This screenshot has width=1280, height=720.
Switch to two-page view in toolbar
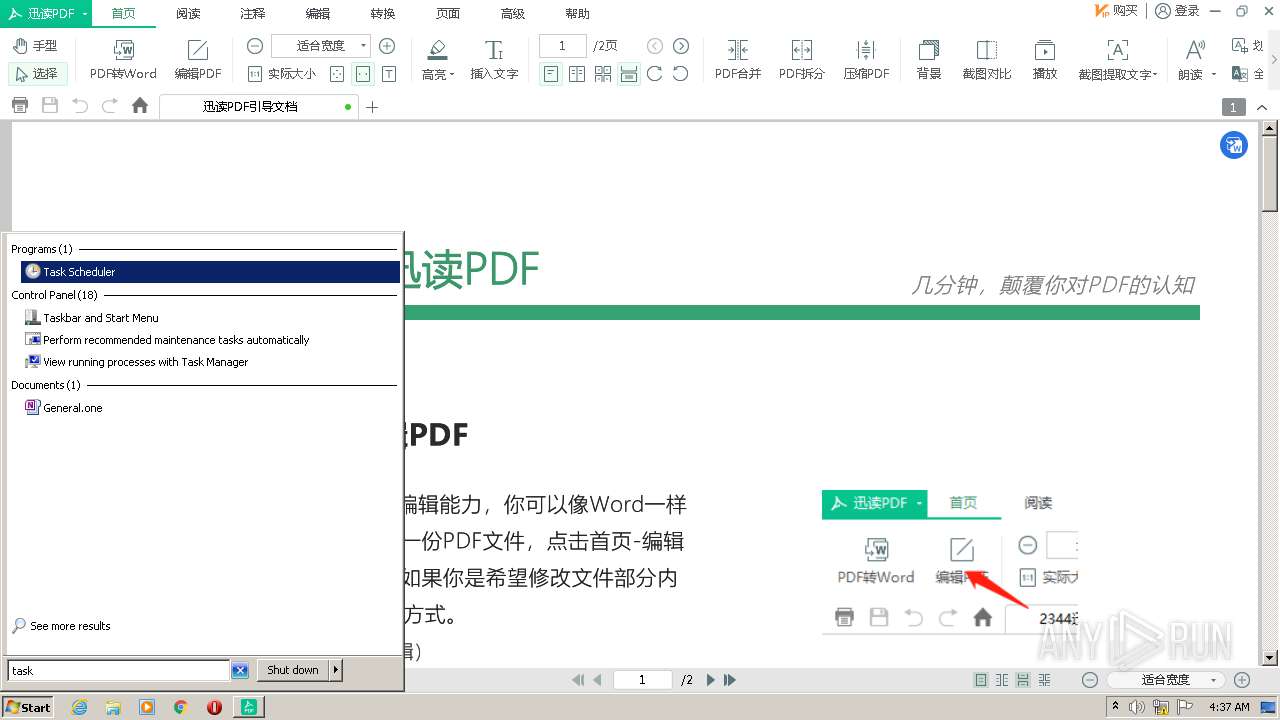[577, 73]
